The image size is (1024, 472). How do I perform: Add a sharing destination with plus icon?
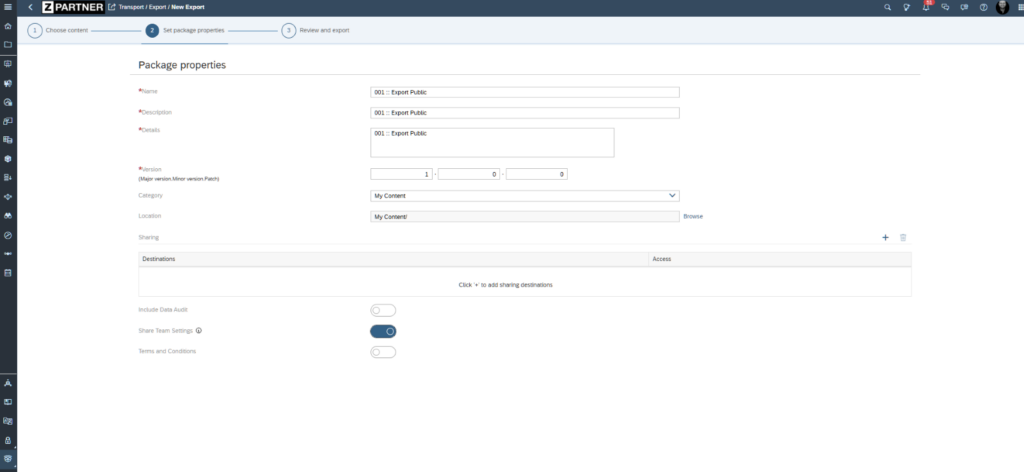885,237
